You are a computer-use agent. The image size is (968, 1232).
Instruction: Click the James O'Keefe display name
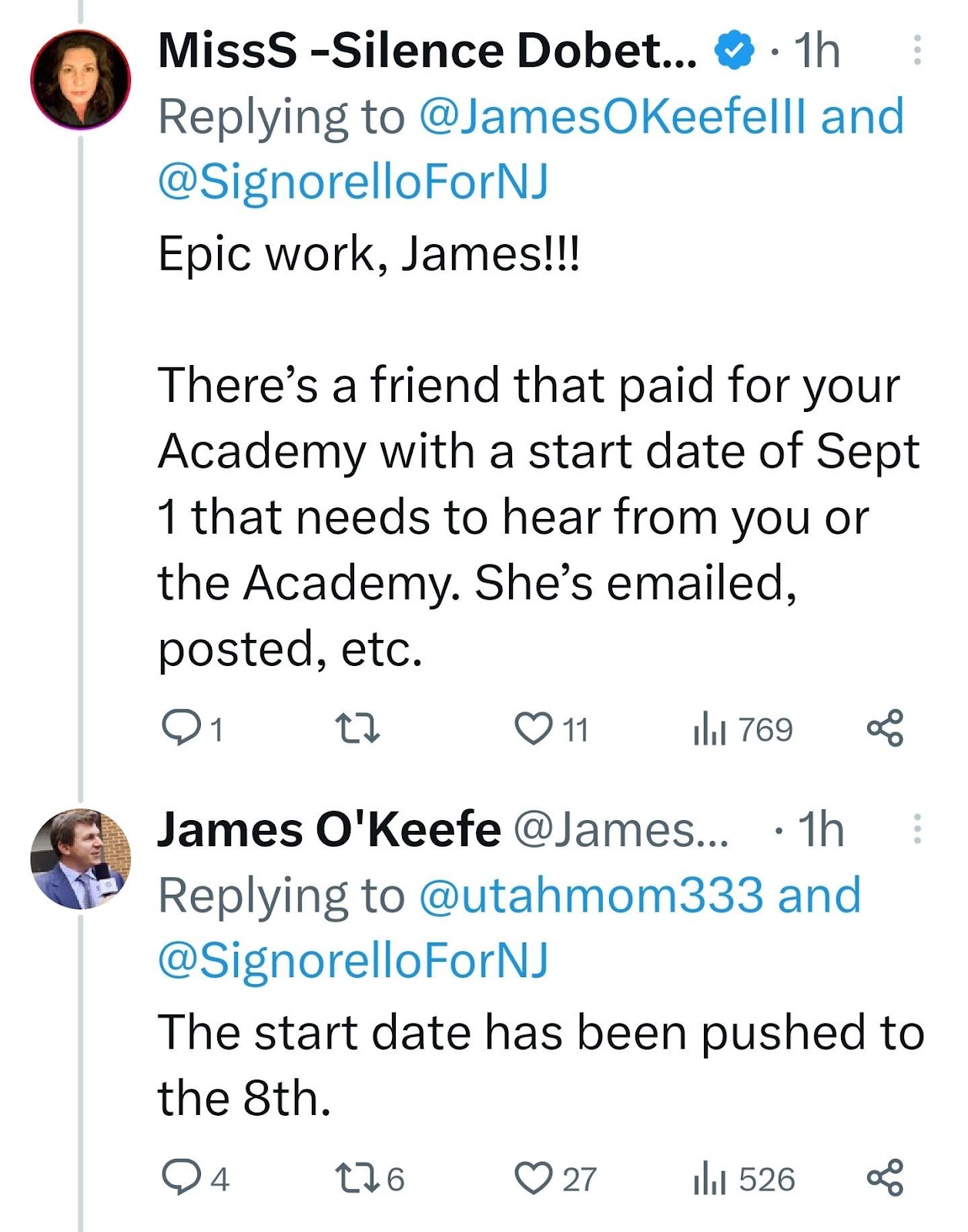tap(329, 830)
